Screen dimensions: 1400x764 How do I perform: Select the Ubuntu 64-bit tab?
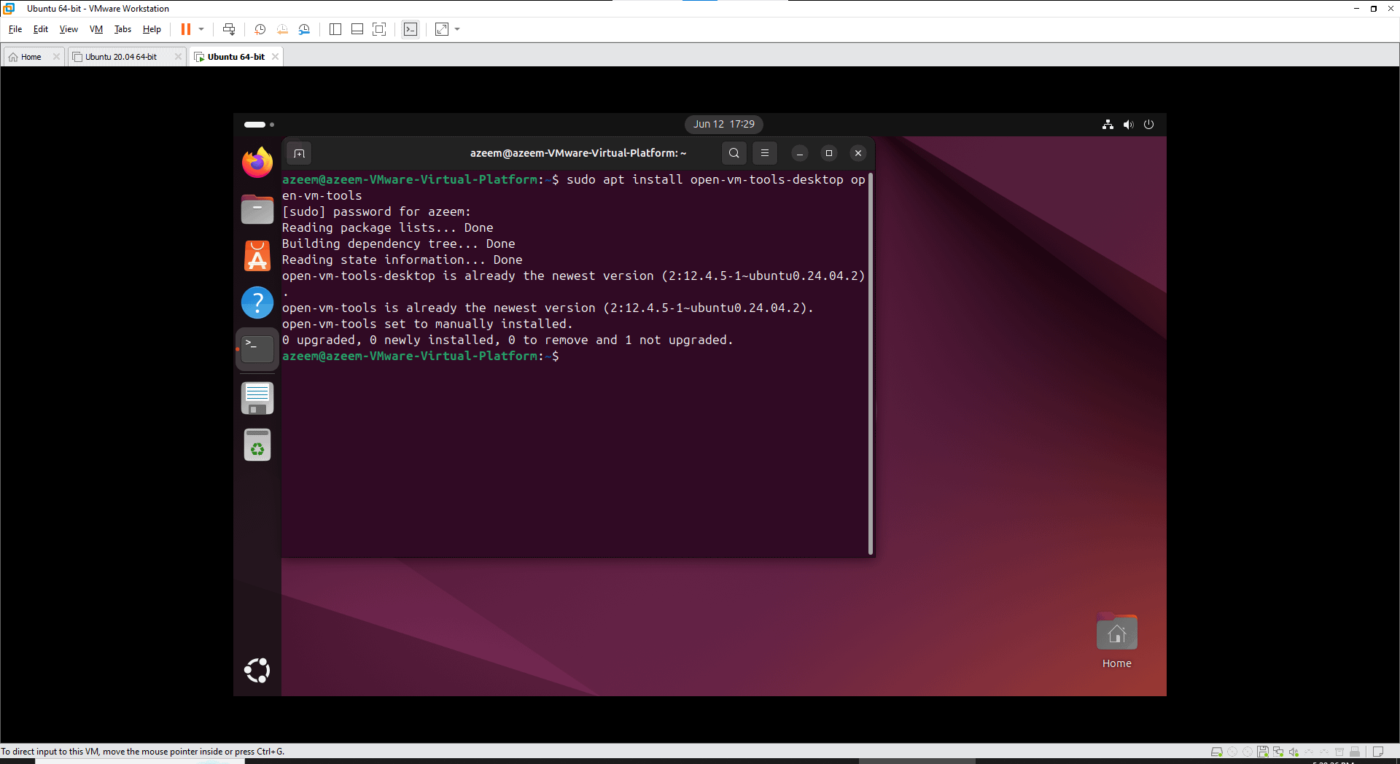click(236, 57)
